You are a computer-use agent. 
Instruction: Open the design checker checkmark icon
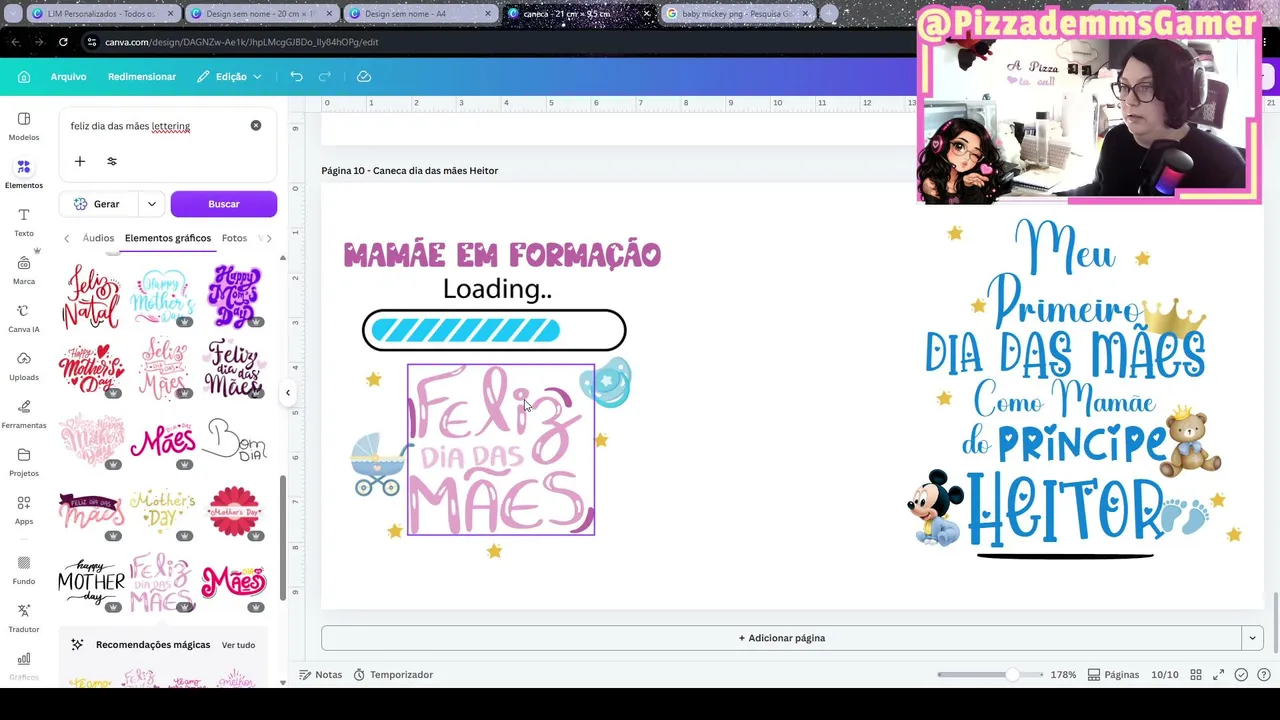click(x=1241, y=675)
